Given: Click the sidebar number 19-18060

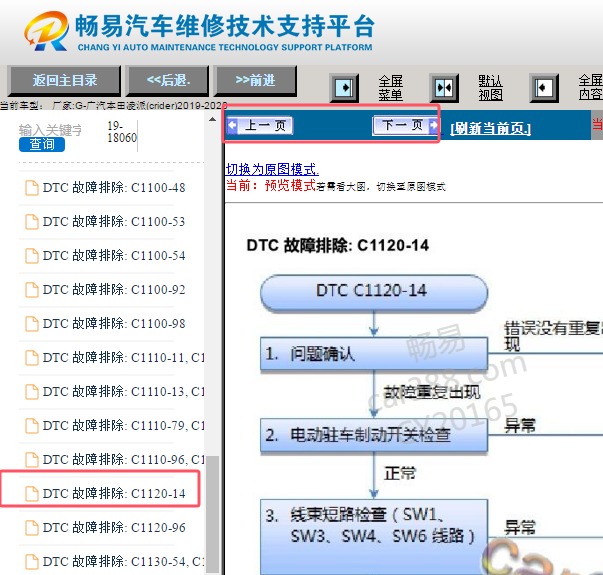Looking at the screenshot, I should 122,132.
